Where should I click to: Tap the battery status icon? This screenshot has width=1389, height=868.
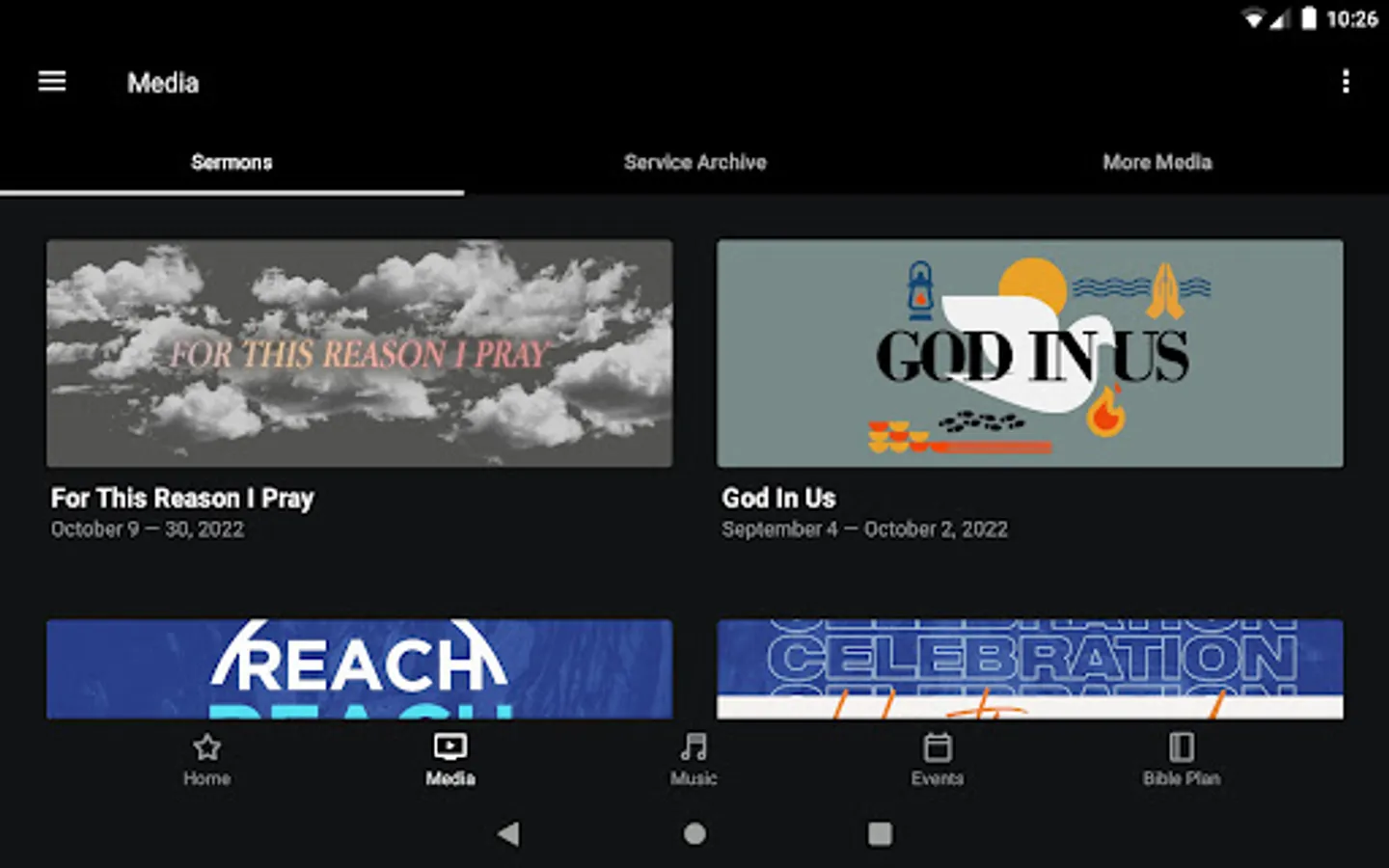click(1309, 18)
